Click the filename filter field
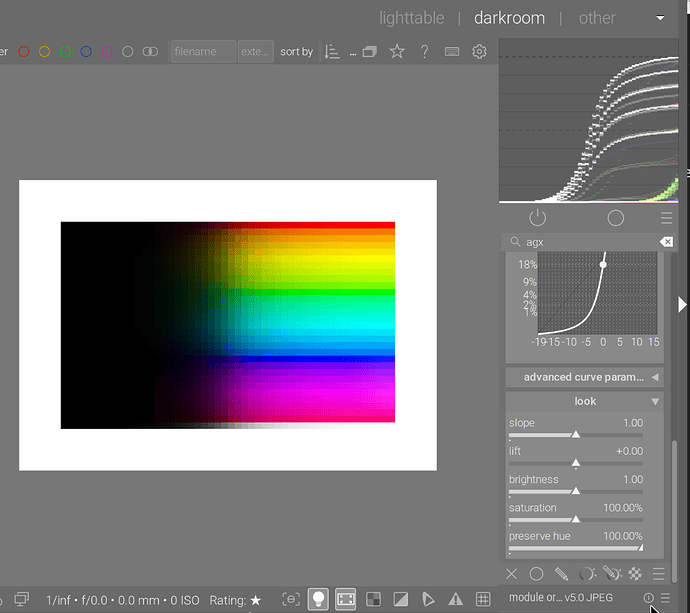690x613 pixels. click(203, 52)
